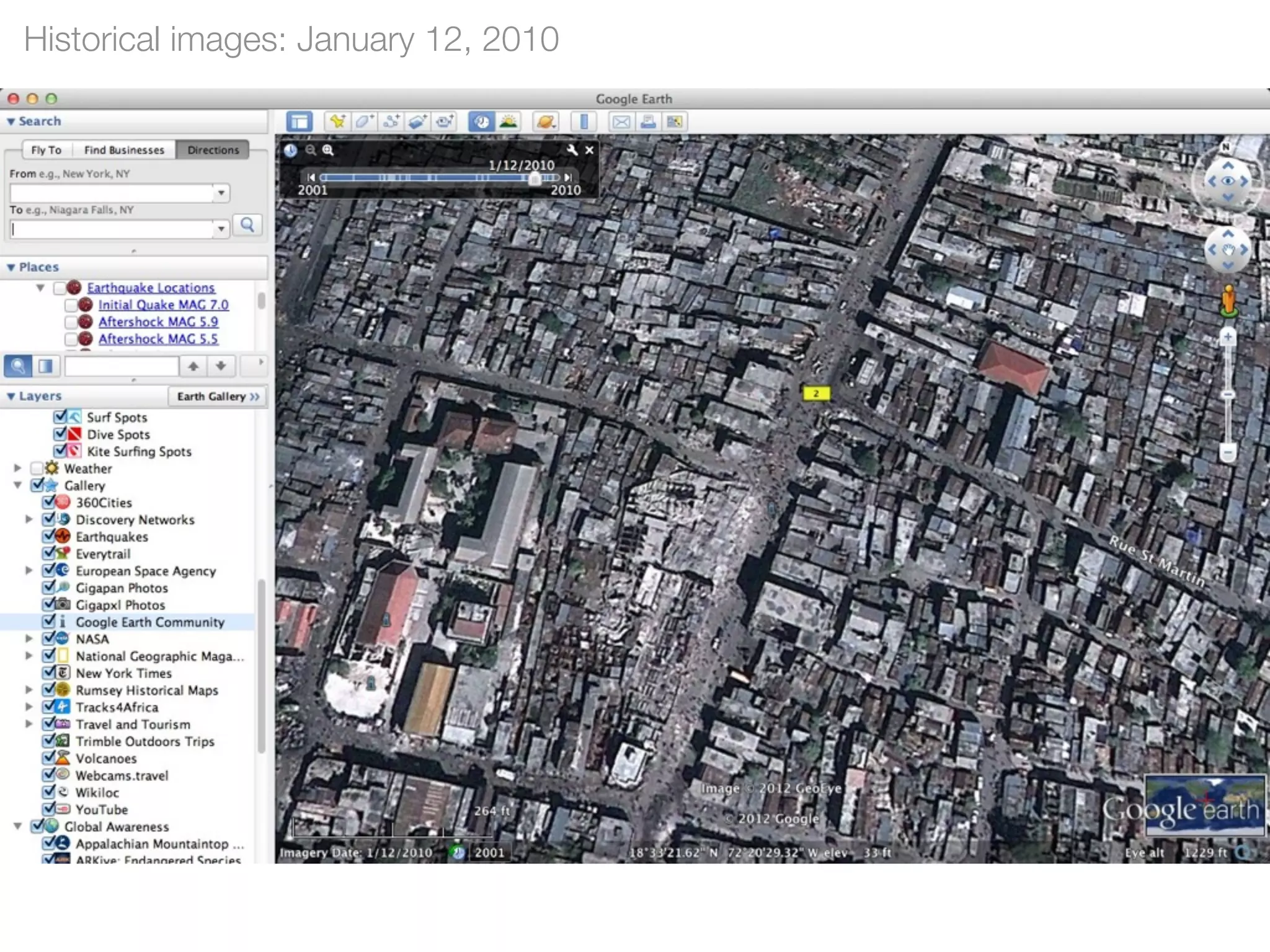The height and width of the screenshot is (952, 1270).
Task: Move selected place down with arrow
Action: tap(221, 366)
